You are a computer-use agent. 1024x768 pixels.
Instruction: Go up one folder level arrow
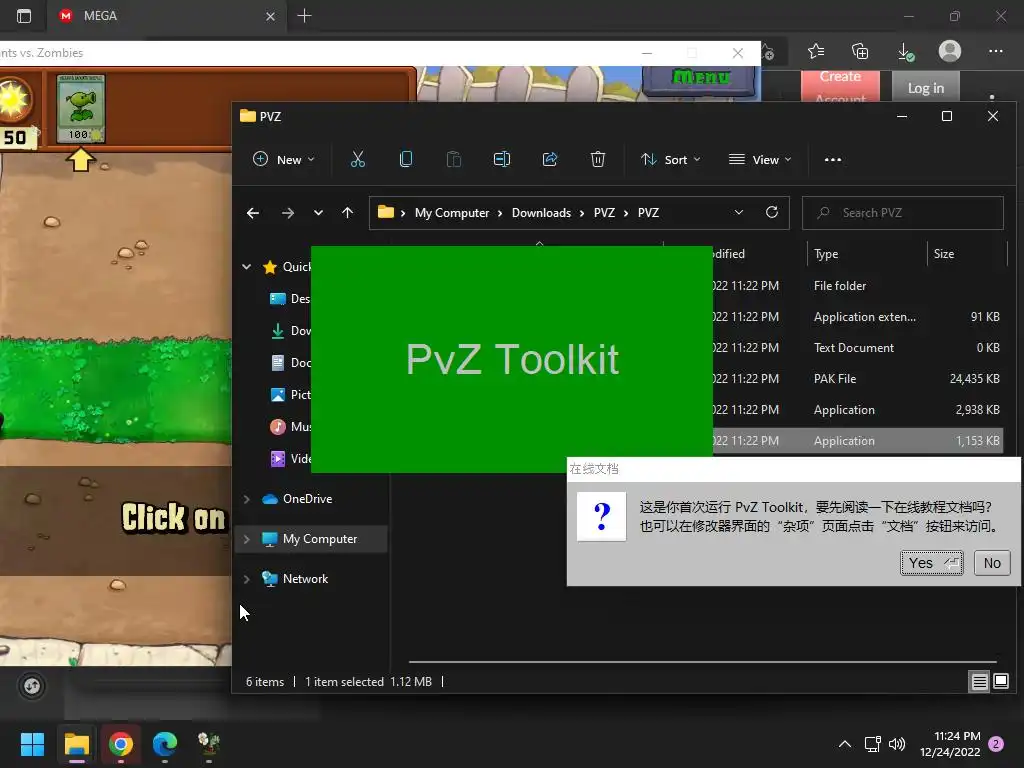(347, 213)
